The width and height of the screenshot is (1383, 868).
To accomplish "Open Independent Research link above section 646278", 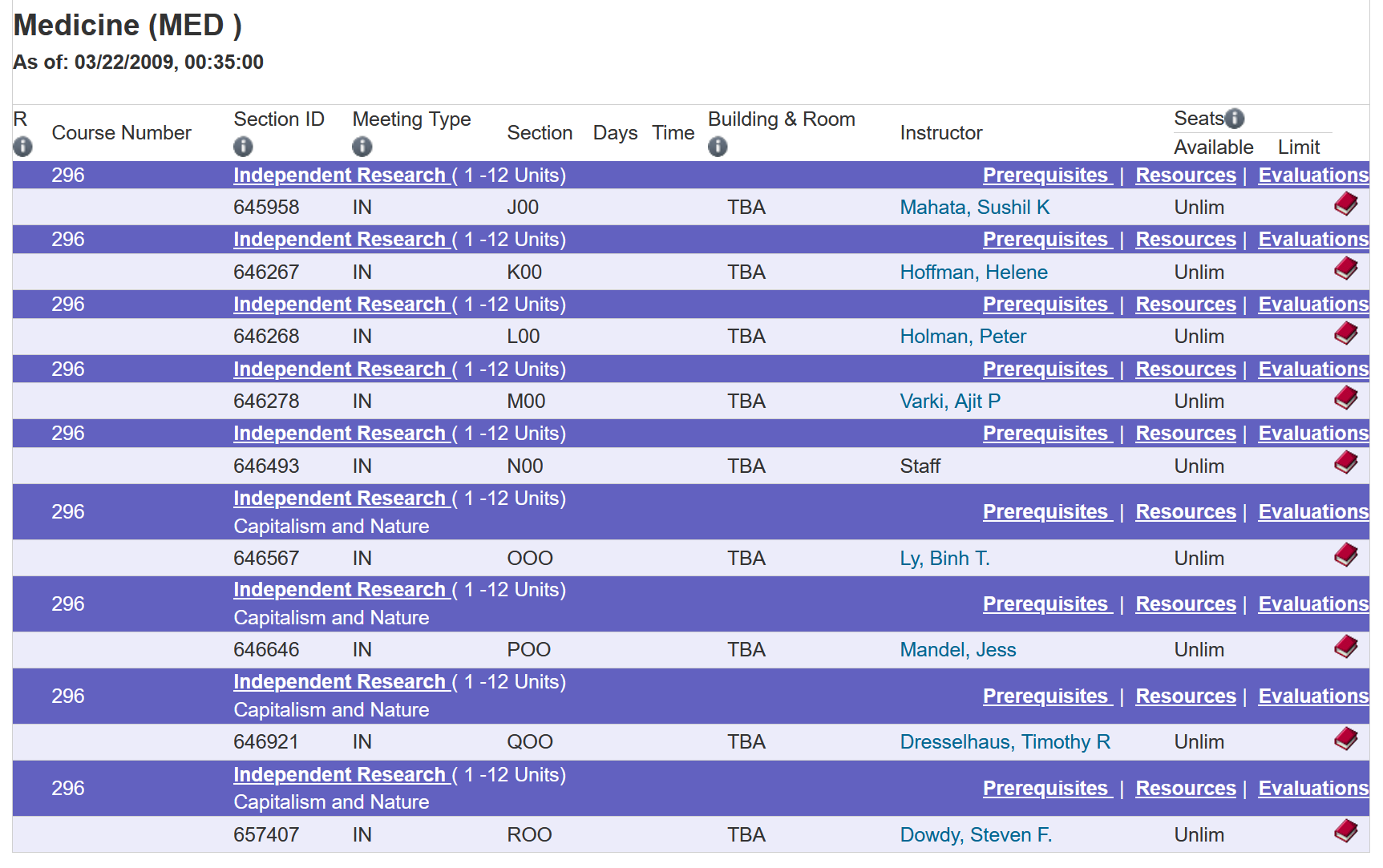I will coord(340,369).
